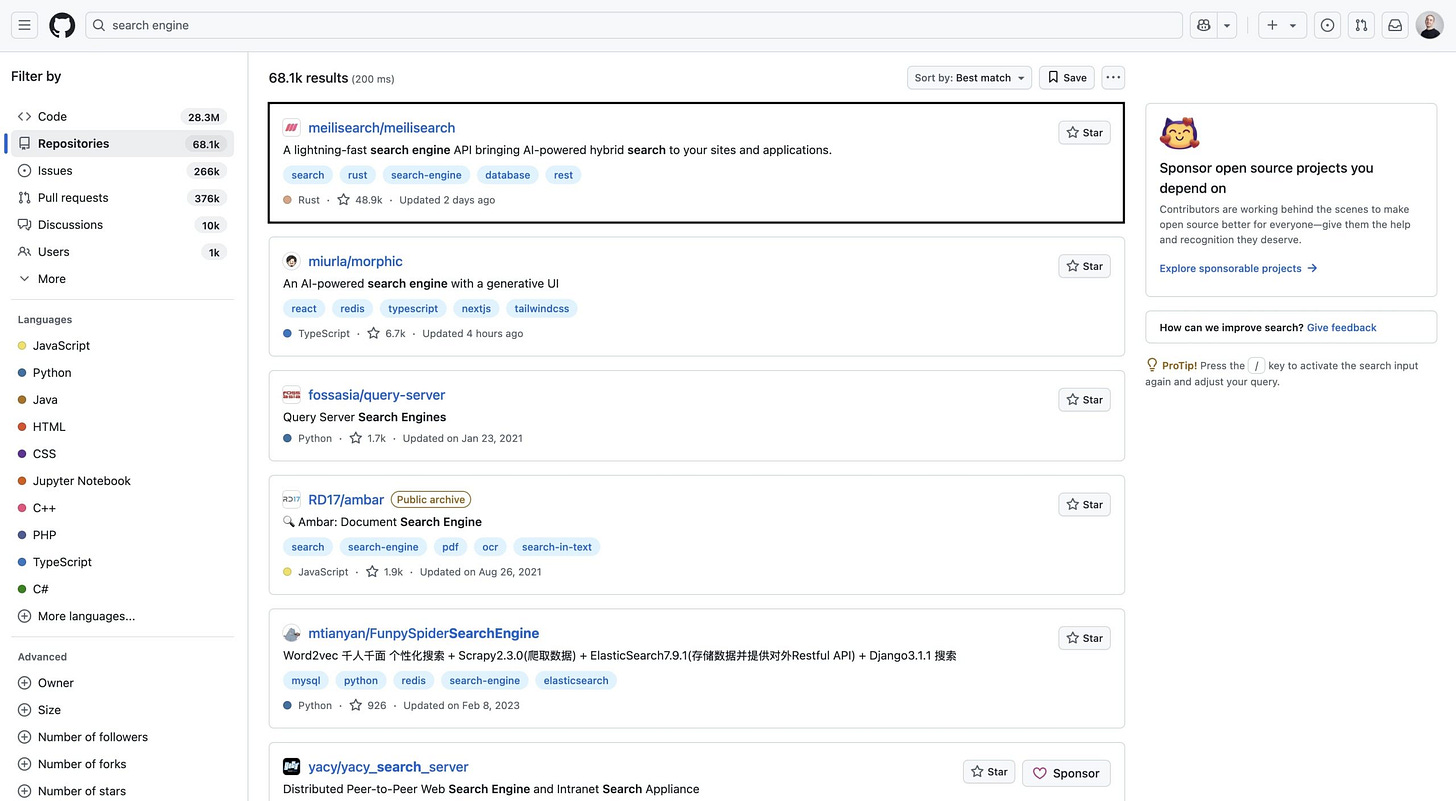
Task: Open the Pull requests icon in header
Action: click(x=1361, y=25)
